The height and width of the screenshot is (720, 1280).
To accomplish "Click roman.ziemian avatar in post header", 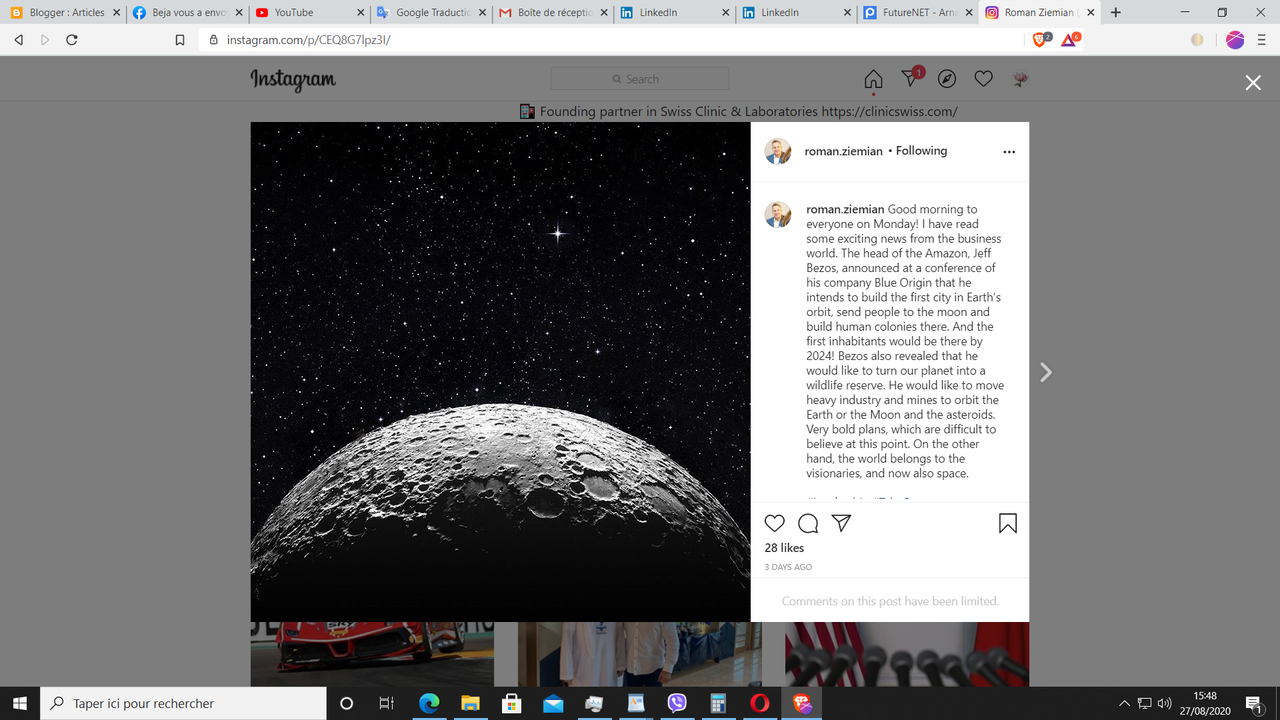I will [778, 151].
